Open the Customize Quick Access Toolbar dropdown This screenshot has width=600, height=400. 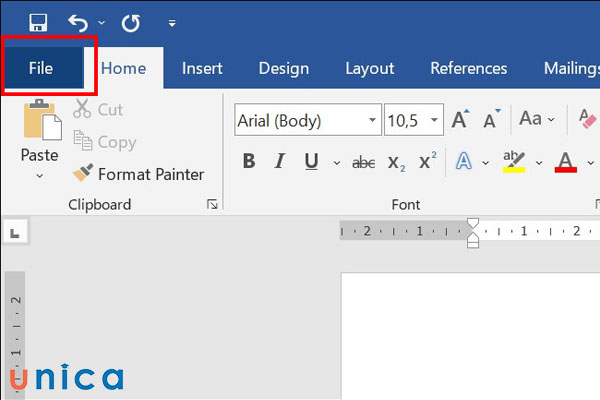point(172,22)
